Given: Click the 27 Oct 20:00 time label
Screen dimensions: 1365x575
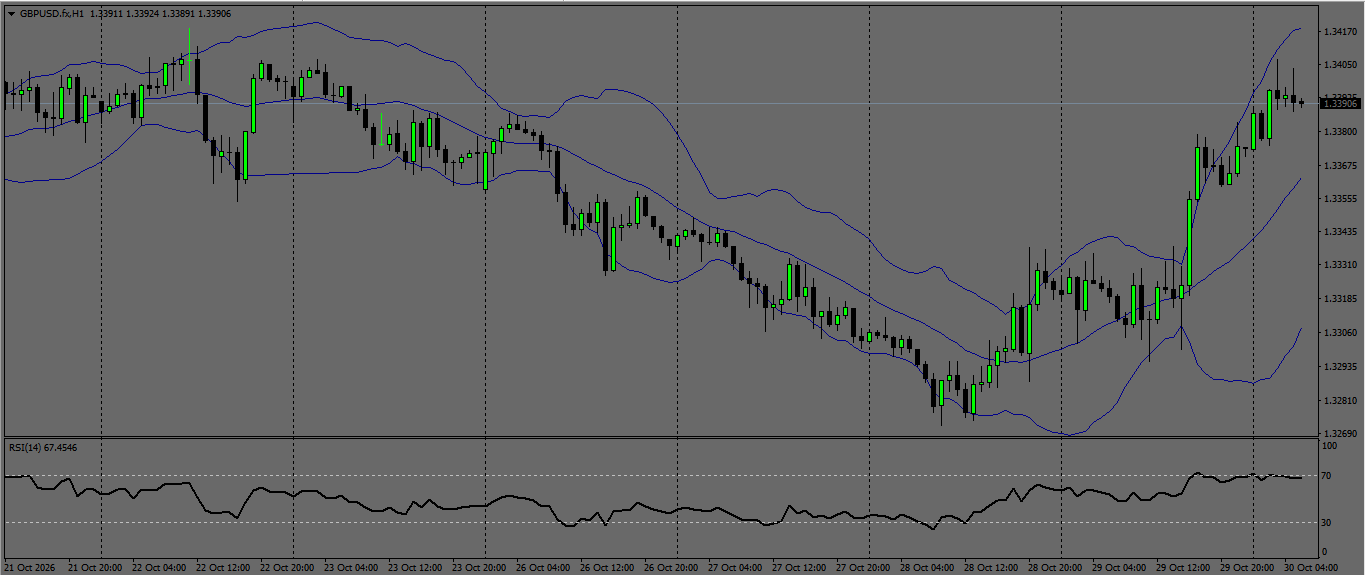Looking at the screenshot, I should pos(862,567).
